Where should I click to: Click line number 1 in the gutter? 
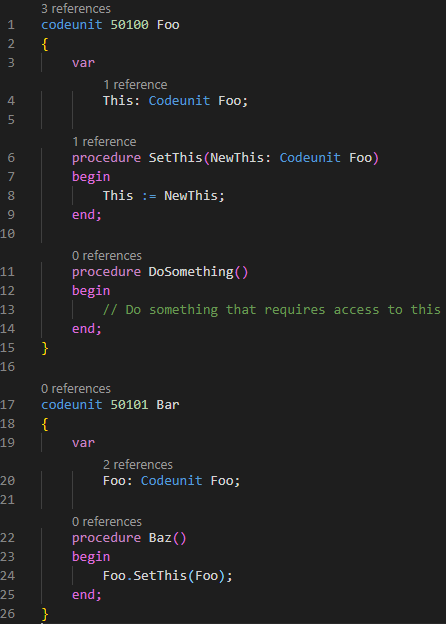coord(11,25)
